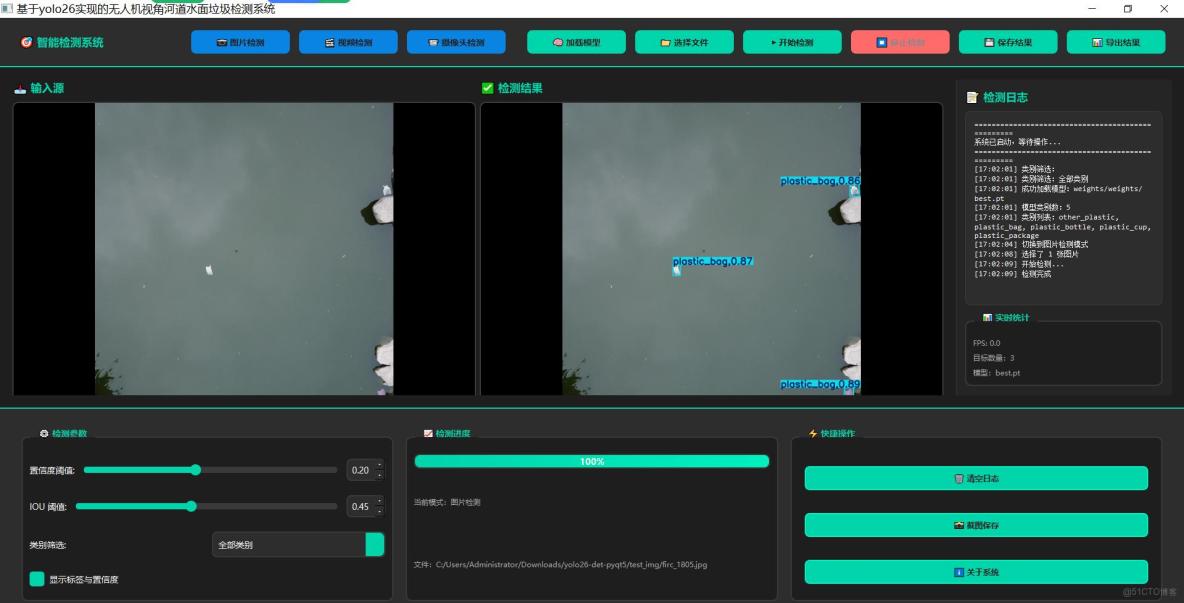Click the dropdown arrow beside 全部类别
The image size is (1184, 603).
tap(375, 545)
